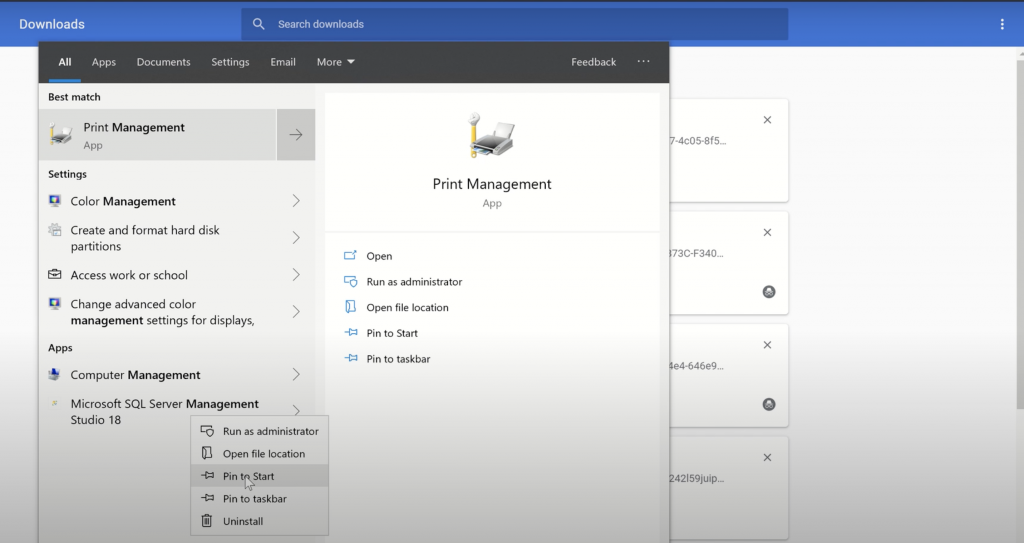
Task: Expand the Access work or school chevron
Action: click(x=296, y=274)
